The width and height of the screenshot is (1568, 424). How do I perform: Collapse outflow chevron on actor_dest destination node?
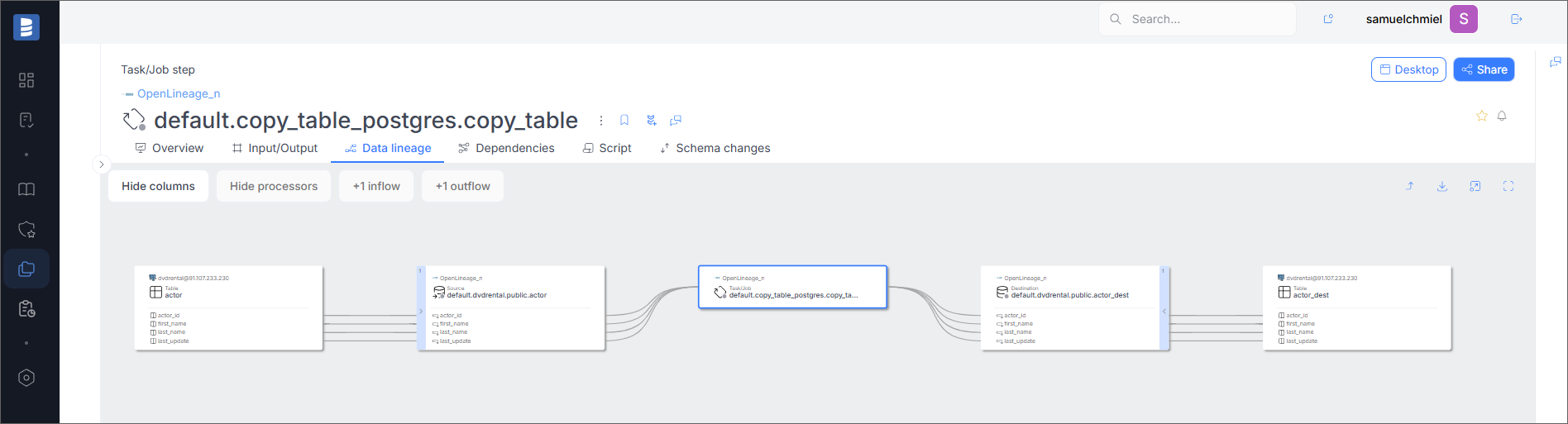click(x=1164, y=312)
